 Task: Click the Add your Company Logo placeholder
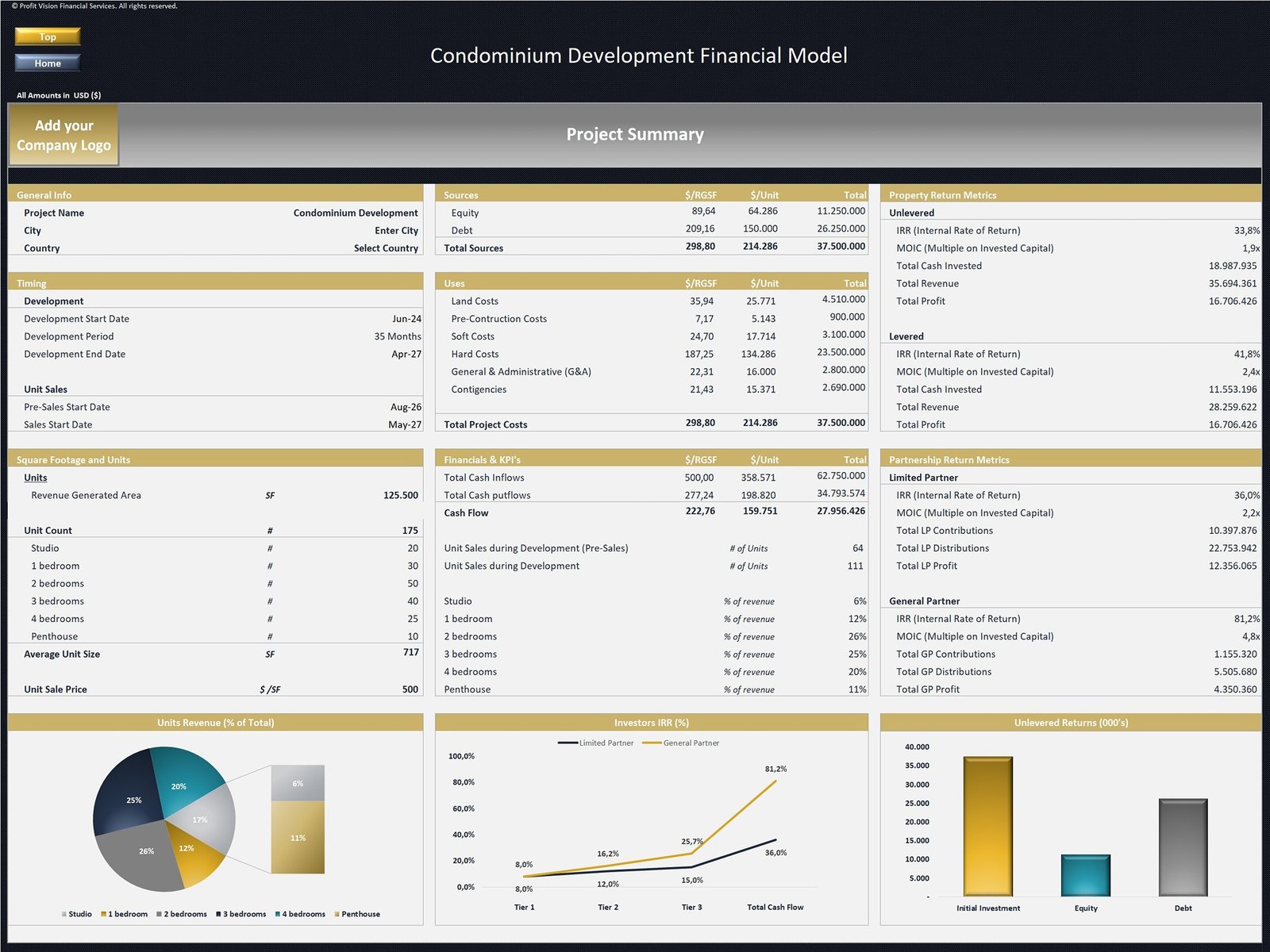(63, 135)
